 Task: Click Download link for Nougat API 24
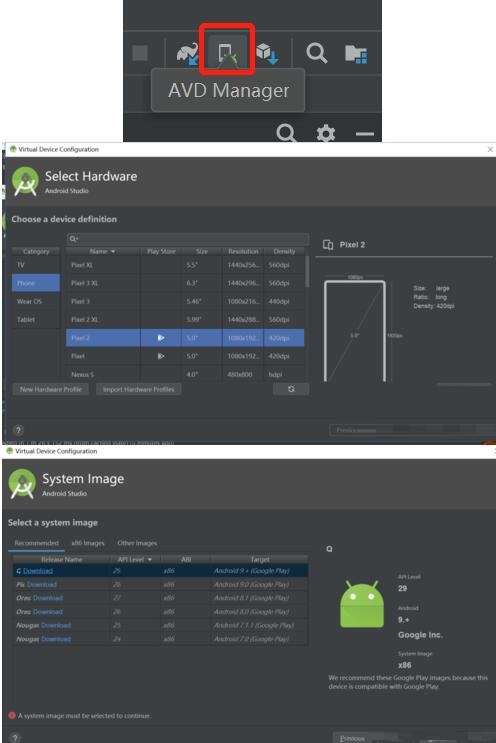point(56,639)
